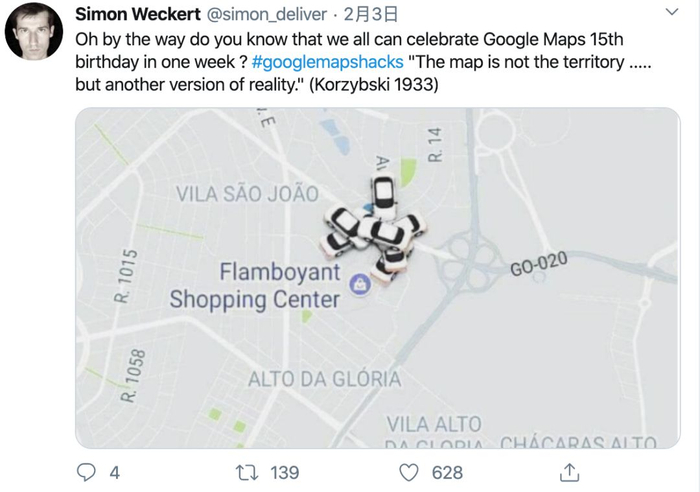The width and height of the screenshot is (700, 492).
Task: Click the reply speech bubble icon
Action: 87,472
